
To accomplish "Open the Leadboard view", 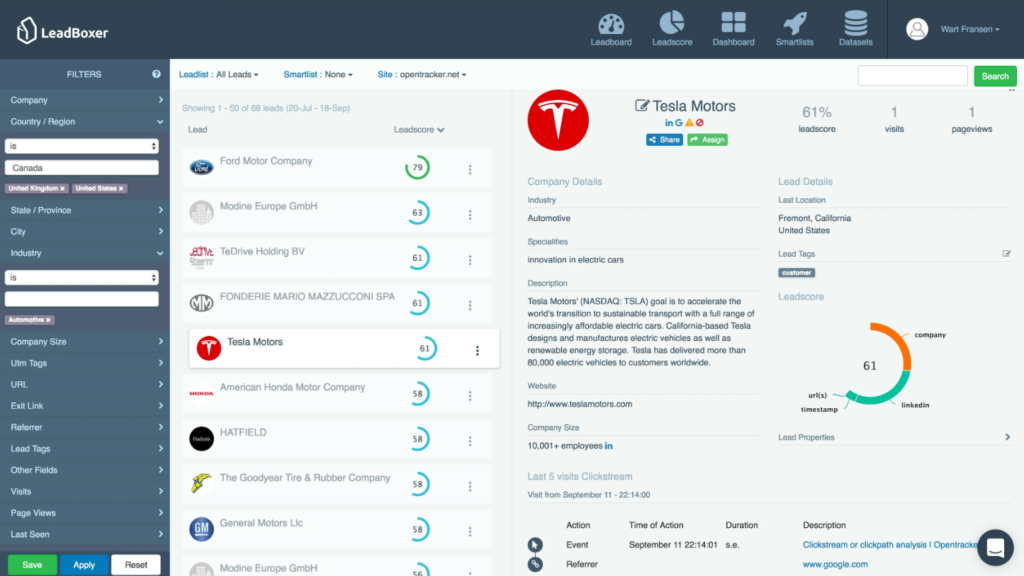I will point(610,27).
